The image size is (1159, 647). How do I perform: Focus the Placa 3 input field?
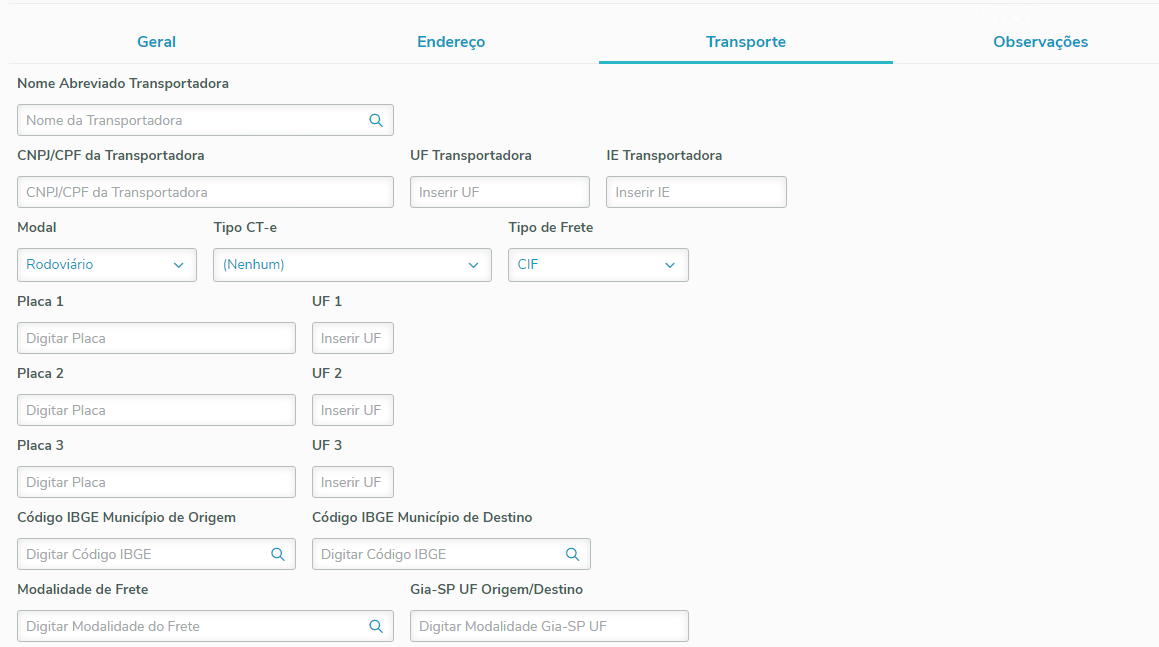click(156, 482)
